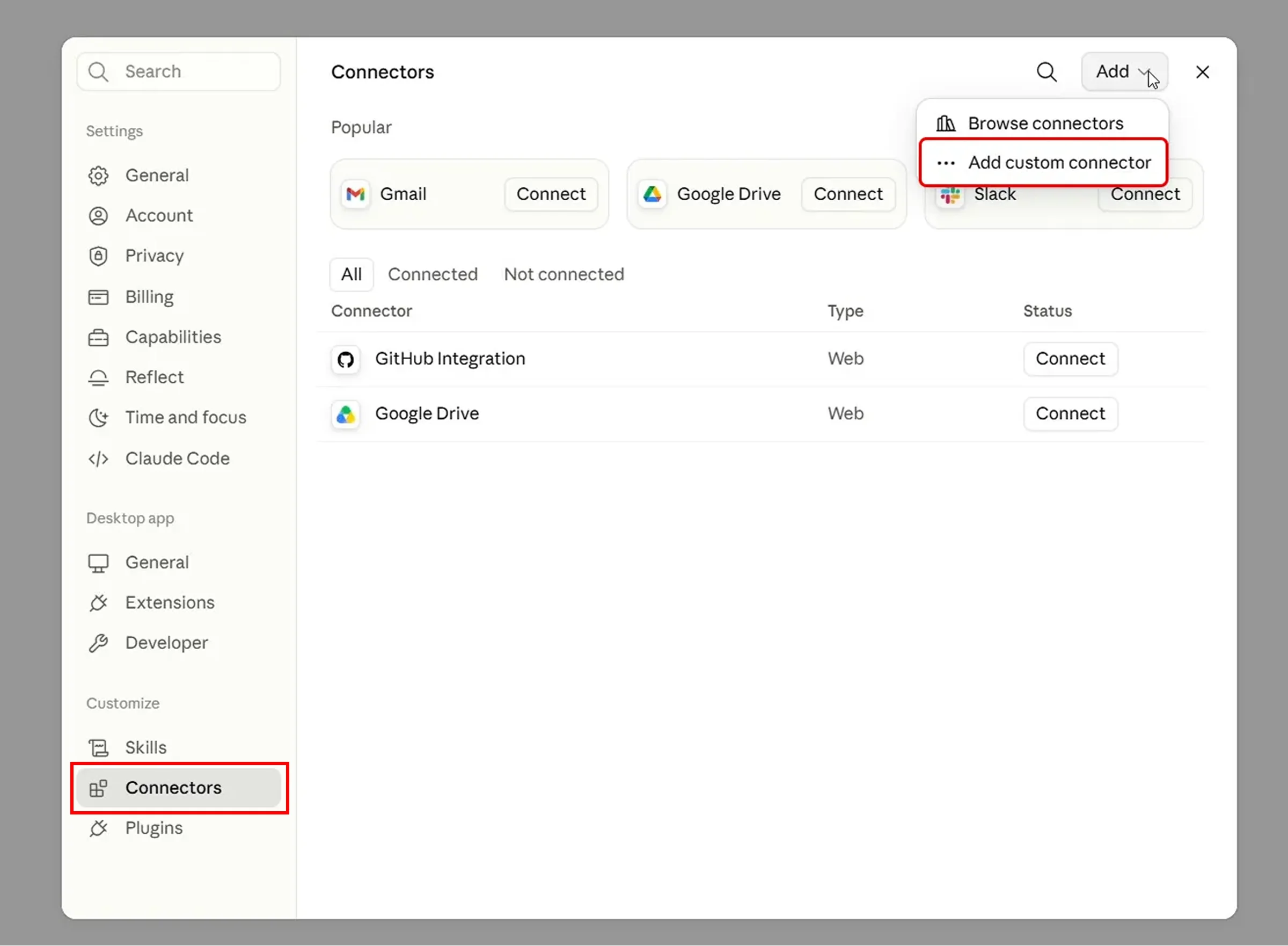This screenshot has height=946, width=1288.
Task: Click the Google Drive icon in Popular
Action: click(x=652, y=194)
